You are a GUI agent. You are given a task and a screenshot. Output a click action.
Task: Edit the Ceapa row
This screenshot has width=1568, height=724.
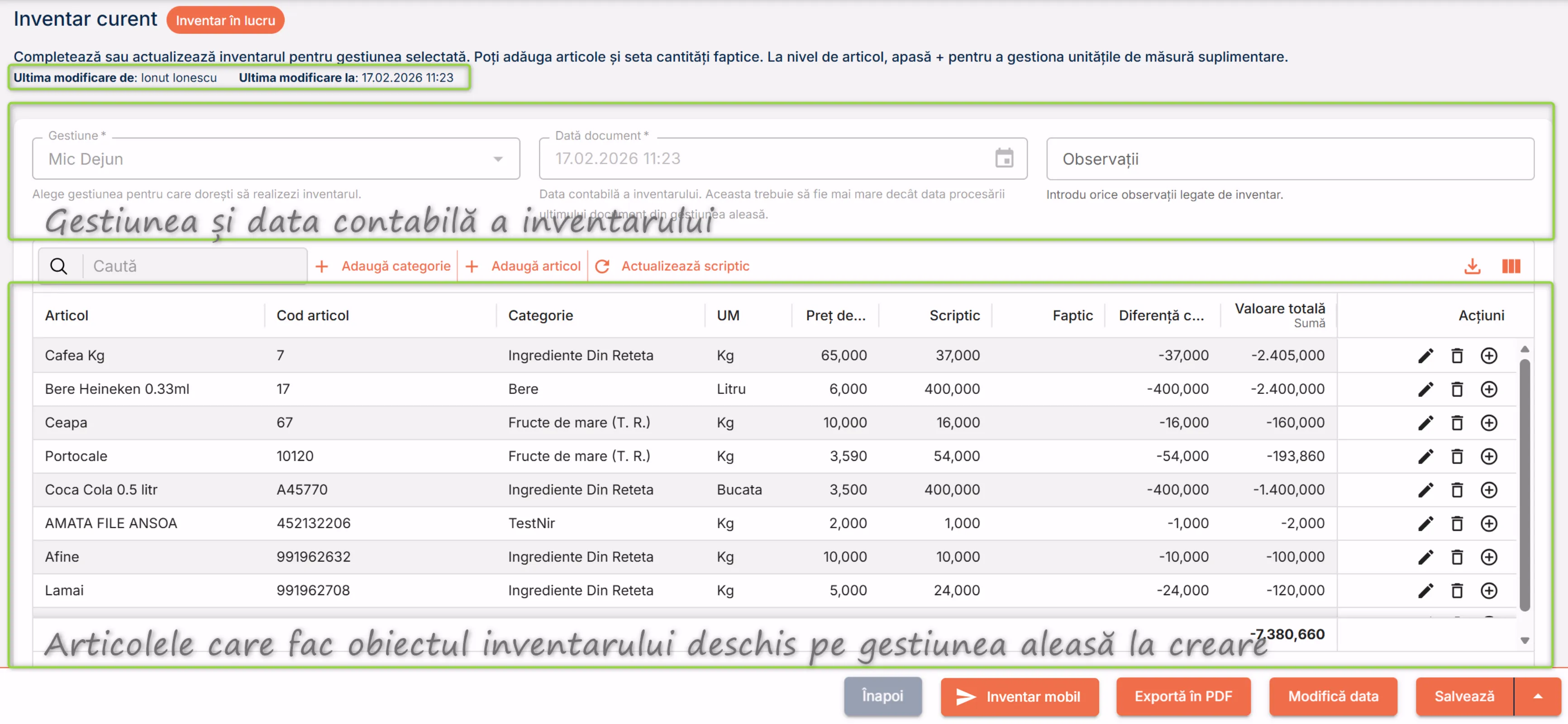1425,422
